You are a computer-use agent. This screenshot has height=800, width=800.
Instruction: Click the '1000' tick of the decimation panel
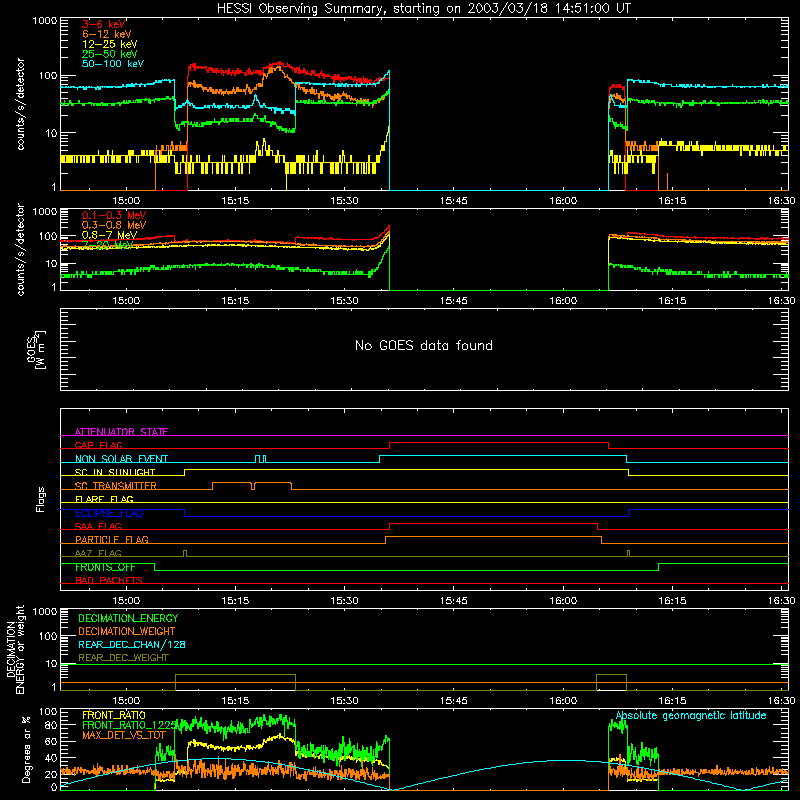(x=45, y=611)
